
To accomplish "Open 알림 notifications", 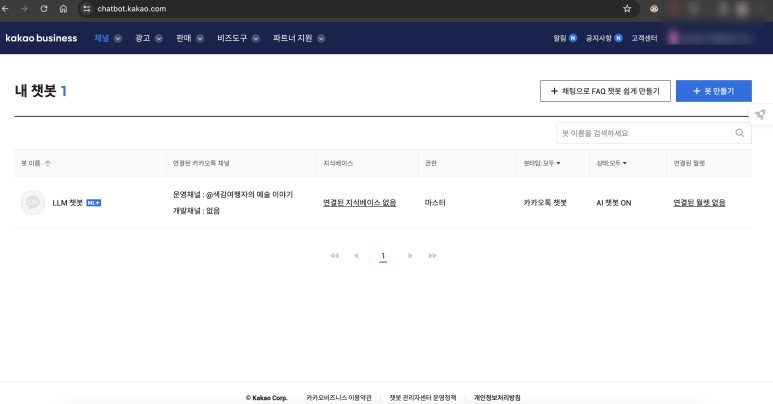I will point(560,38).
